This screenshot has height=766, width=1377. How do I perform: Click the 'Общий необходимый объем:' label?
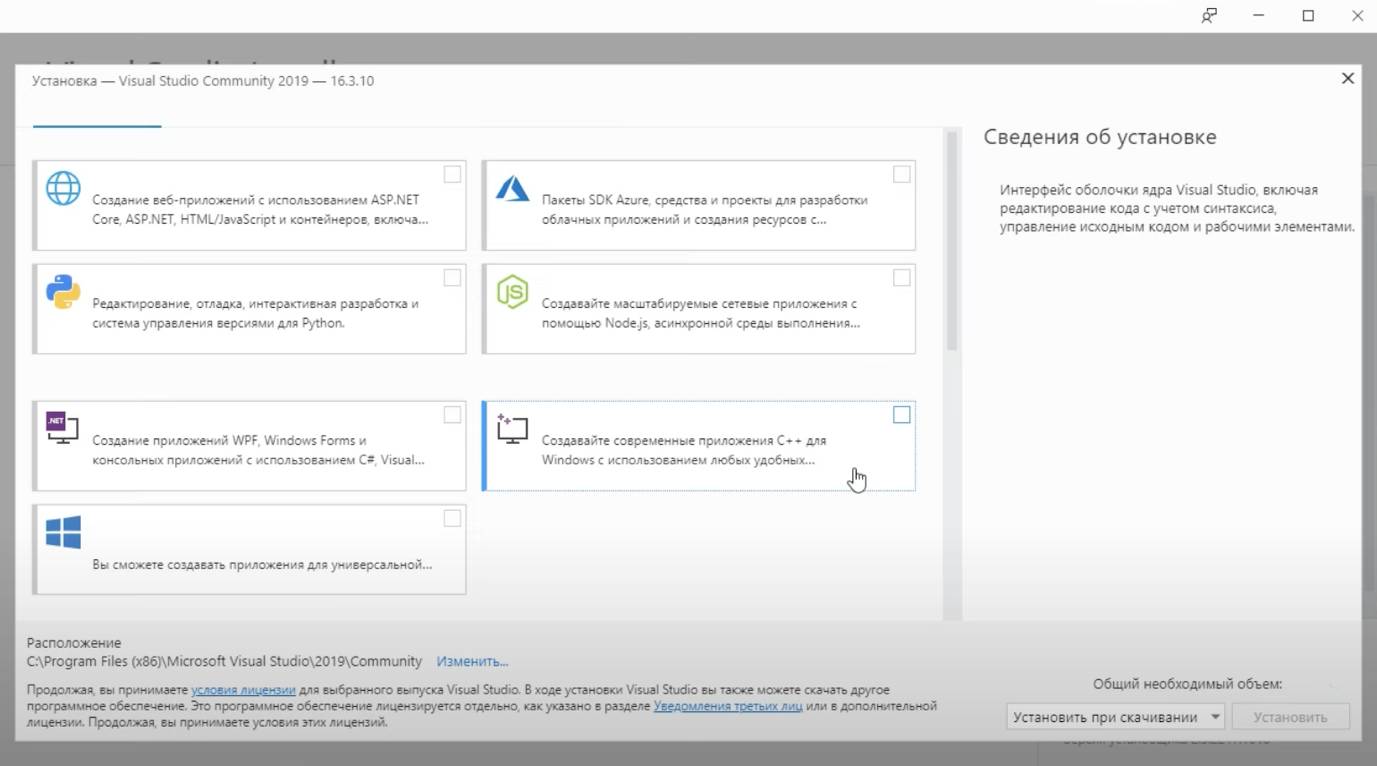click(x=1187, y=684)
